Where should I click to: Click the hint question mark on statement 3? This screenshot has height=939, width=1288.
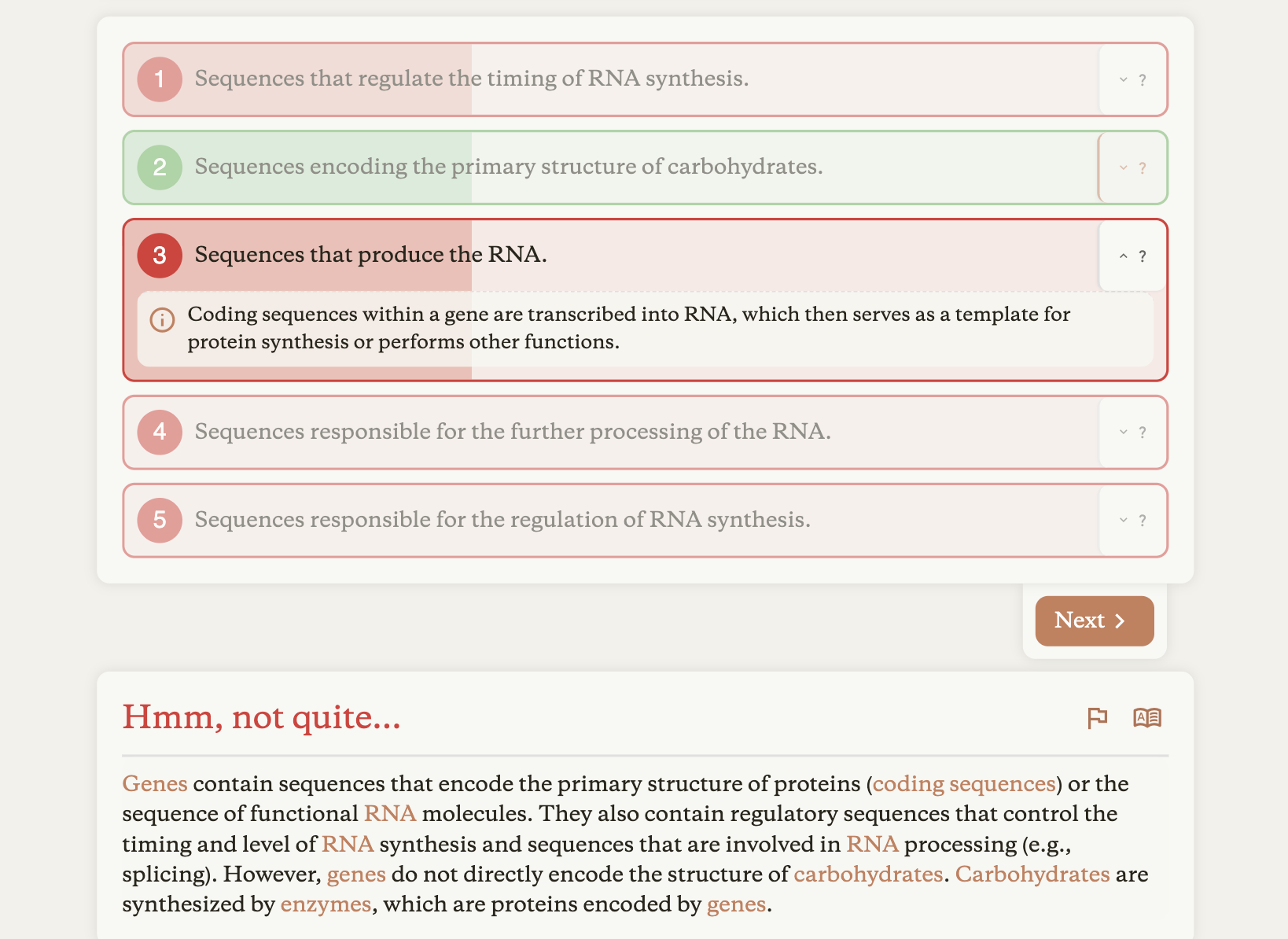[1143, 256]
